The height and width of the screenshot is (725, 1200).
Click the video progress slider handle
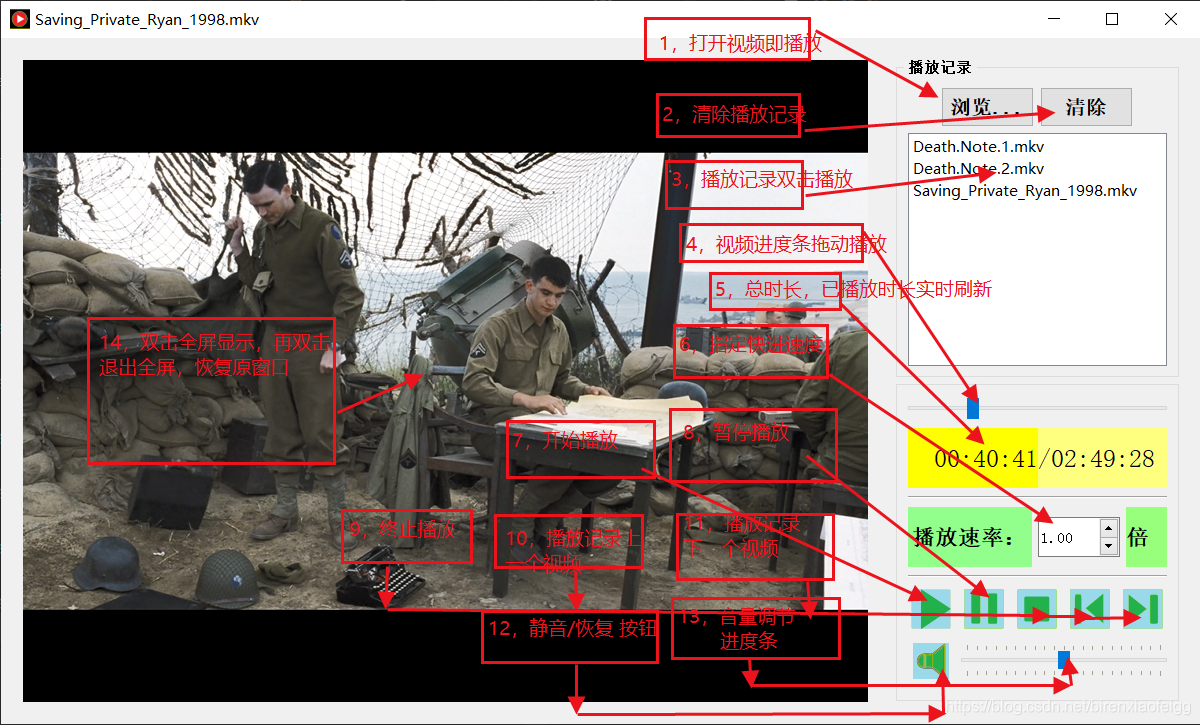pyautogui.click(x=973, y=408)
